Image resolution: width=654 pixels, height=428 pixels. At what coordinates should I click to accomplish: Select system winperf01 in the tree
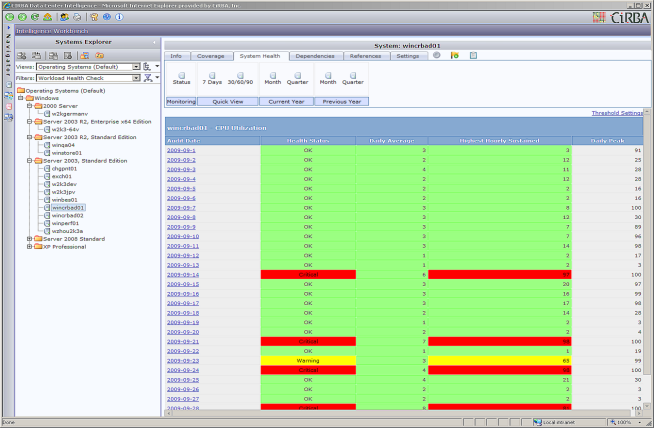pos(65,224)
